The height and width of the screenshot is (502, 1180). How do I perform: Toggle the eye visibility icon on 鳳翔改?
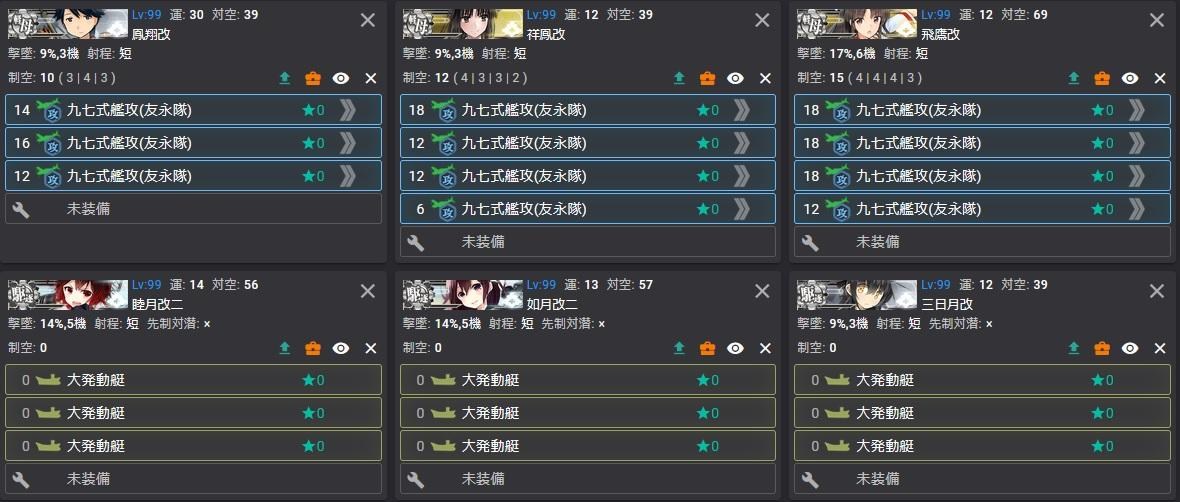pos(341,78)
